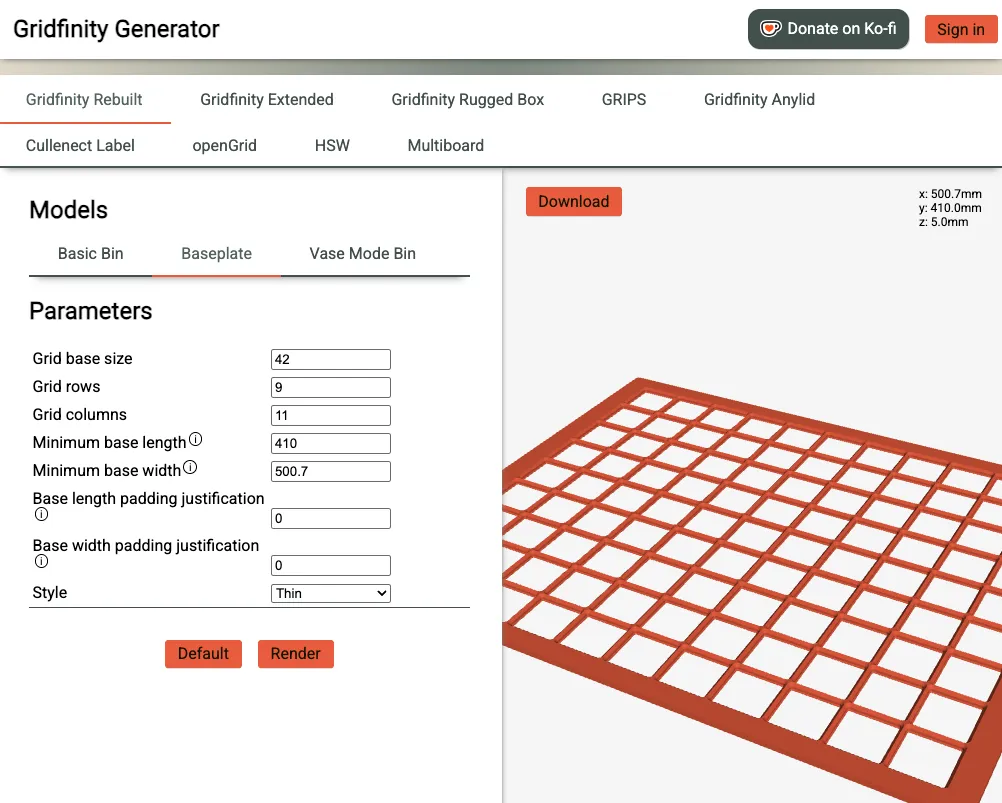Click the info icon beside Minimum base width
This screenshot has width=1002, height=803.
188,465
